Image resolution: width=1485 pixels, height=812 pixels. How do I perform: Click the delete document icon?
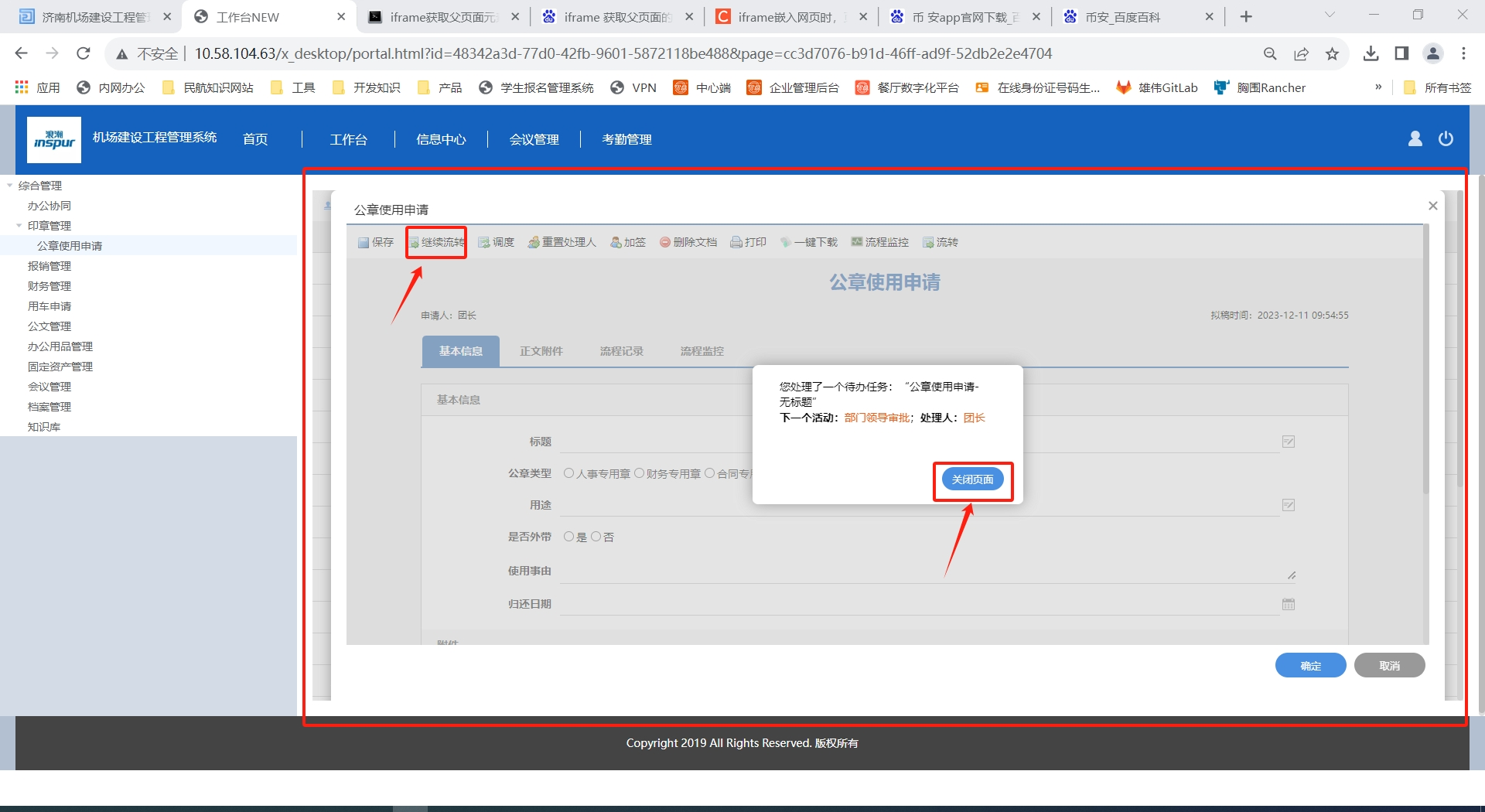click(x=664, y=243)
